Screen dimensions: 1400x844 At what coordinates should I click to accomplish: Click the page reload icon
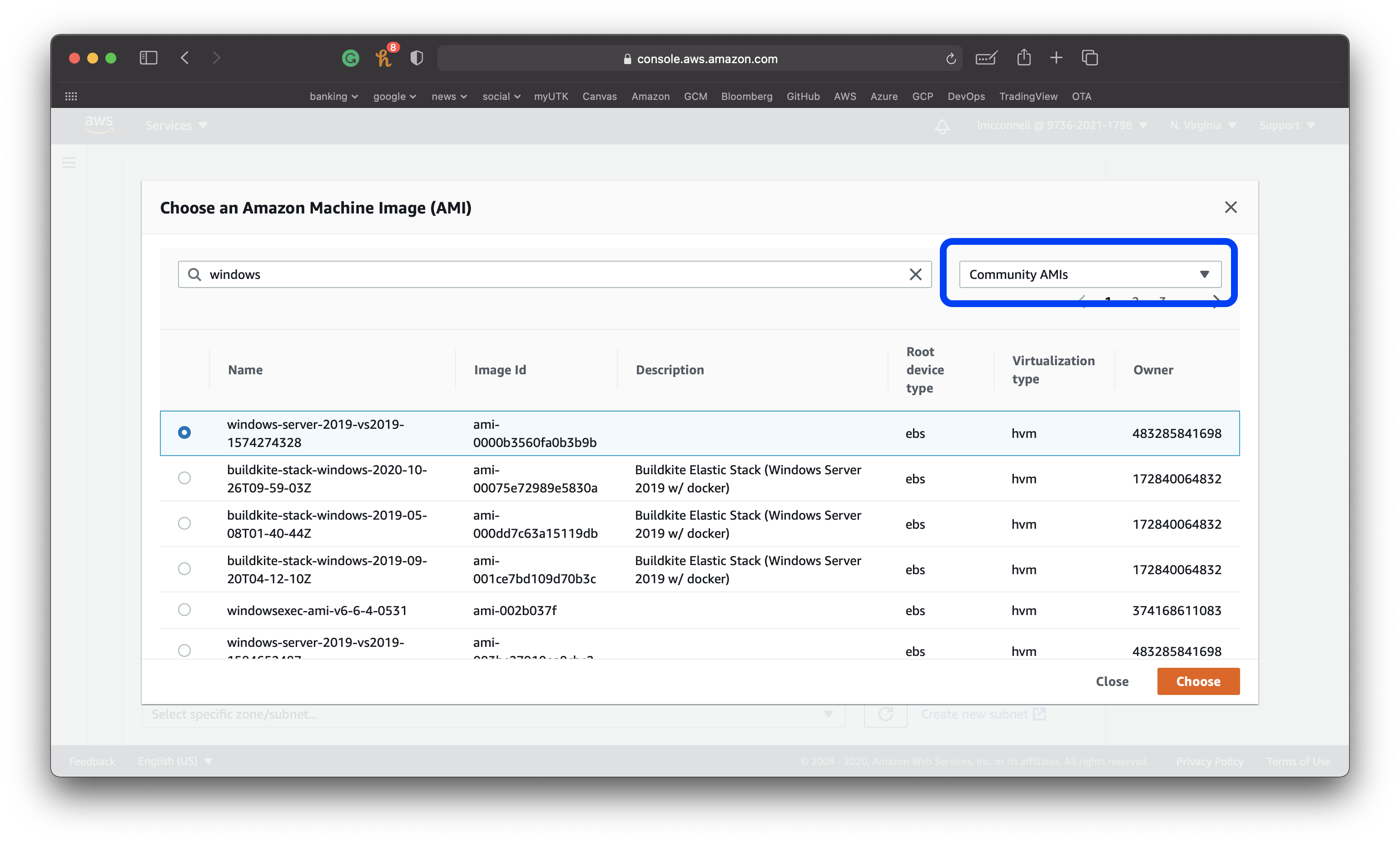click(x=951, y=59)
